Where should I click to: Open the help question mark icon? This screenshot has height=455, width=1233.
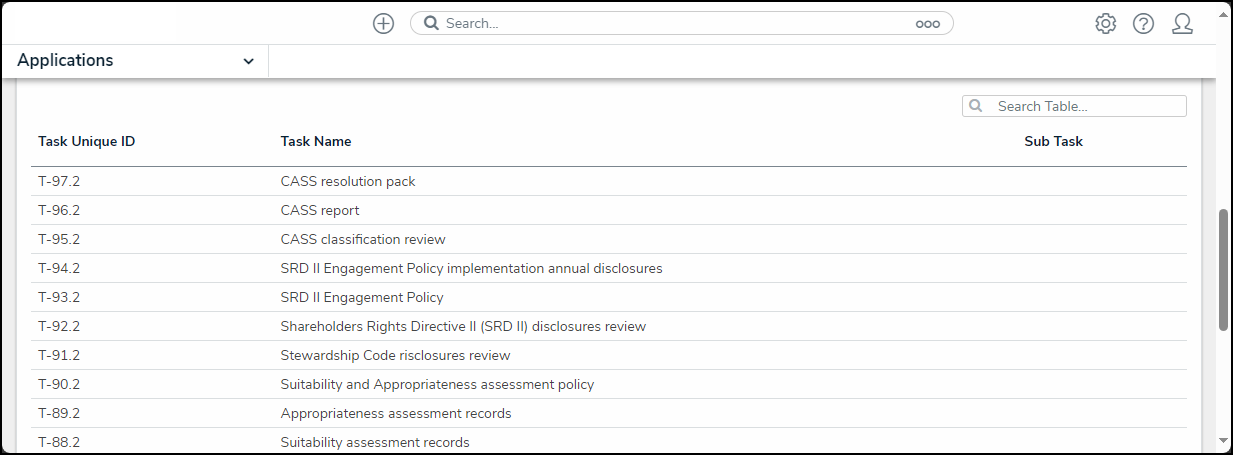coord(1143,24)
